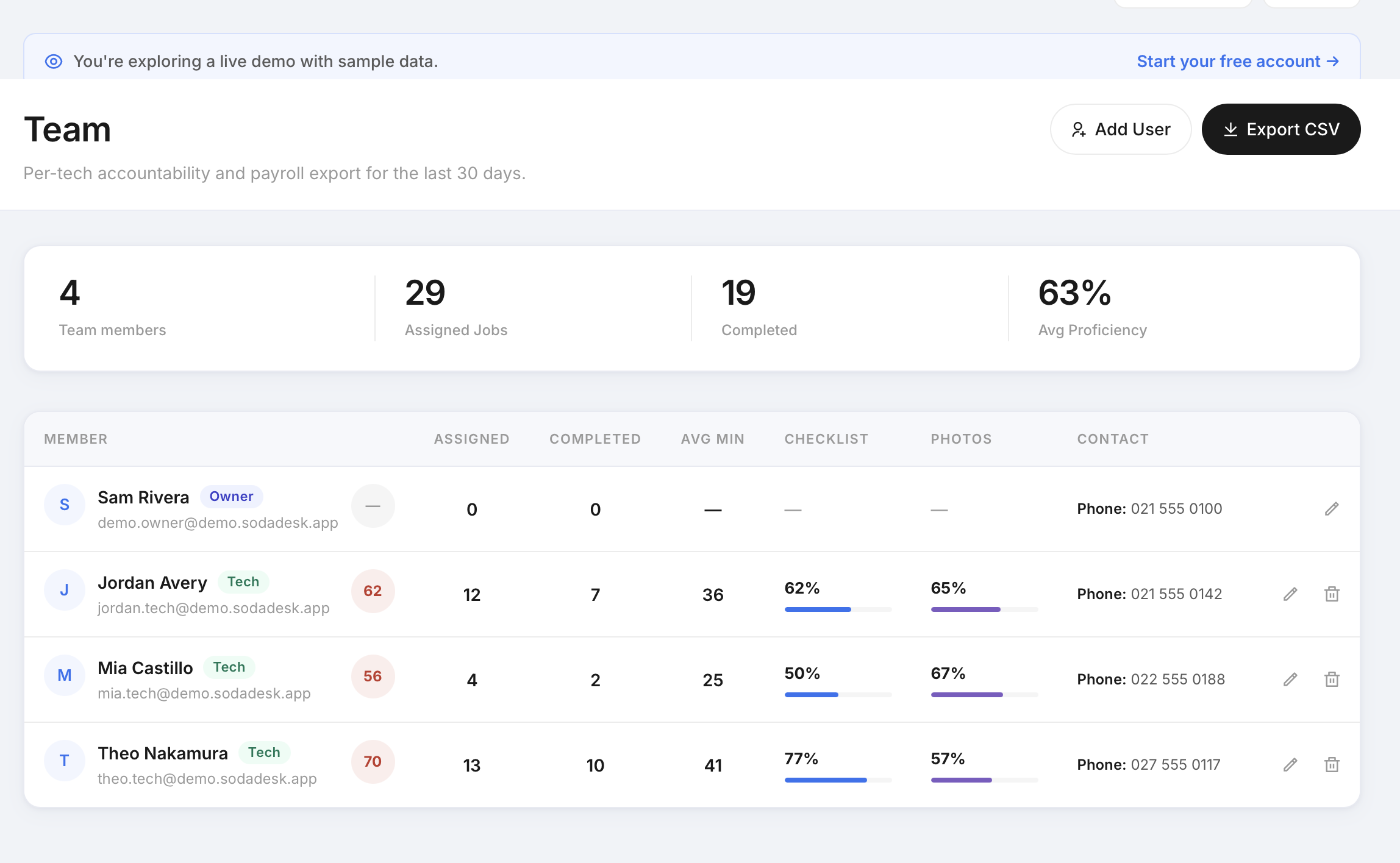Export team data as CSV
This screenshot has height=863, width=1400.
tap(1281, 129)
